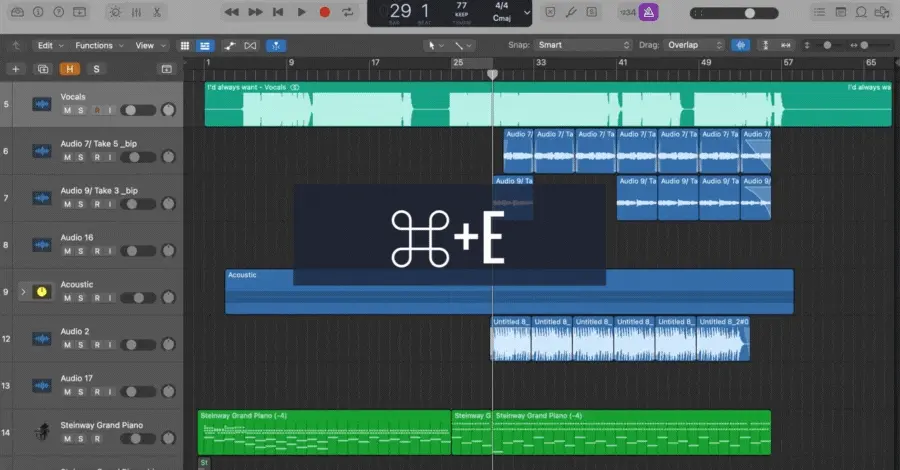Toggle the orange H hide tracks button

point(69,69)
